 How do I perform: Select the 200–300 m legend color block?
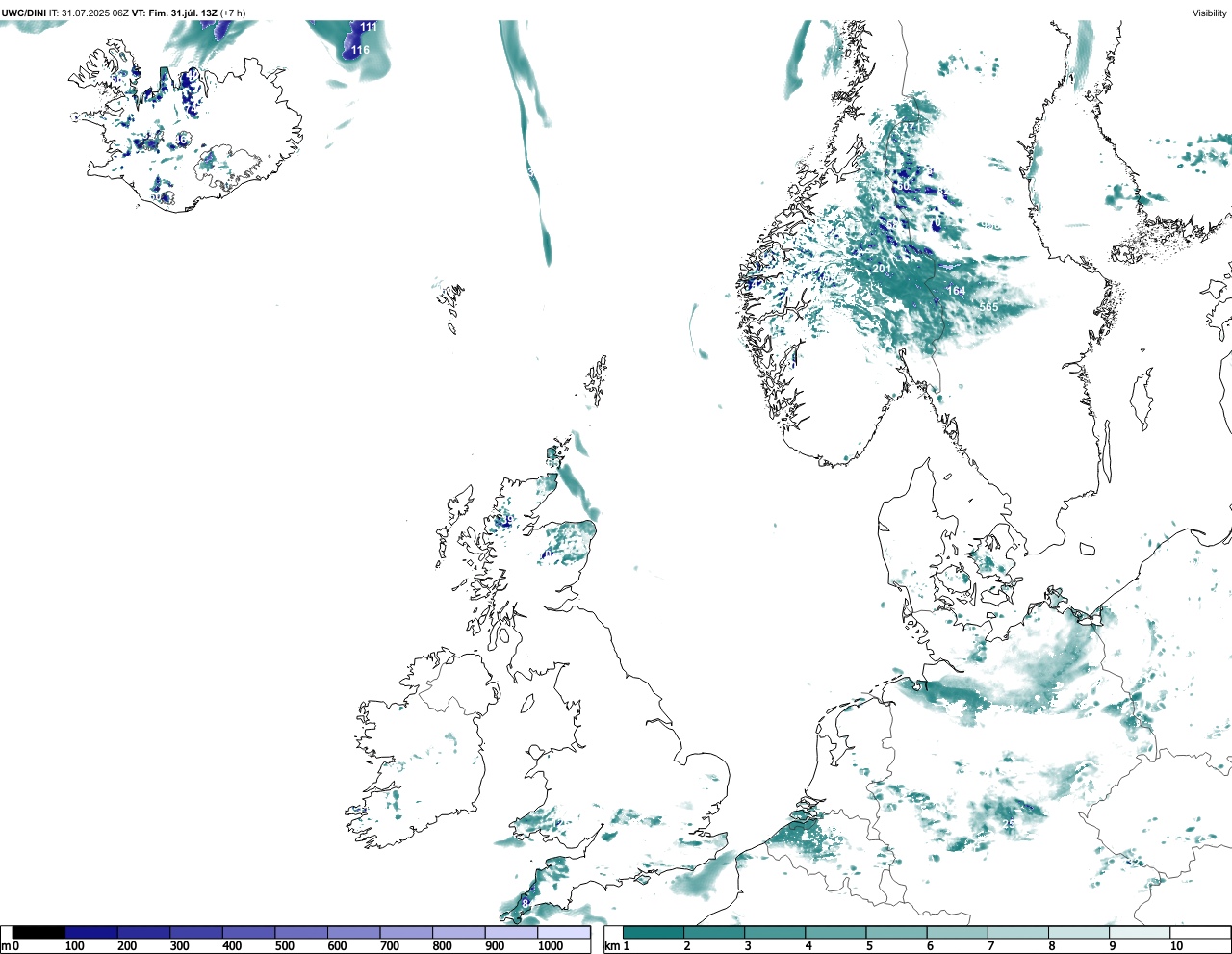tap(144, 933)
